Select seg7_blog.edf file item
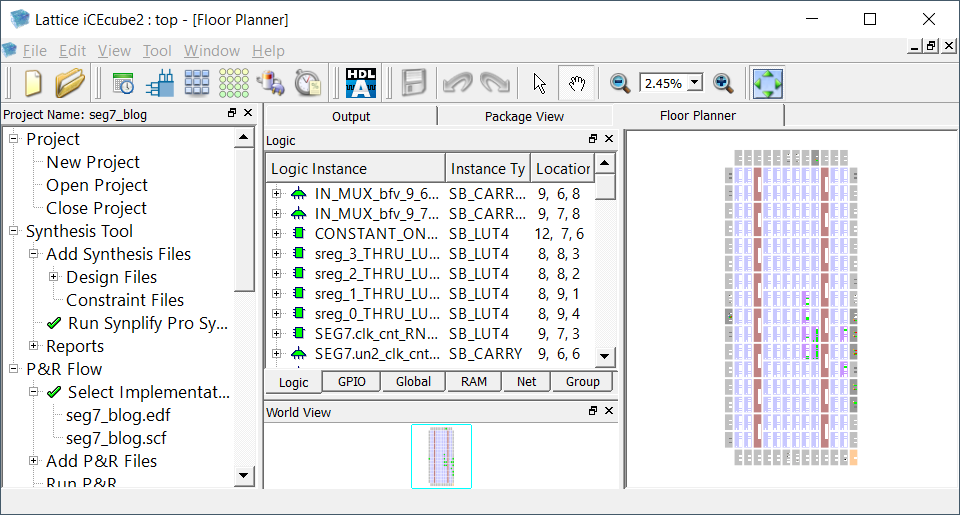The height and width of the screenshot is (515, 960). pyautogui.click(x=118, y=415)
